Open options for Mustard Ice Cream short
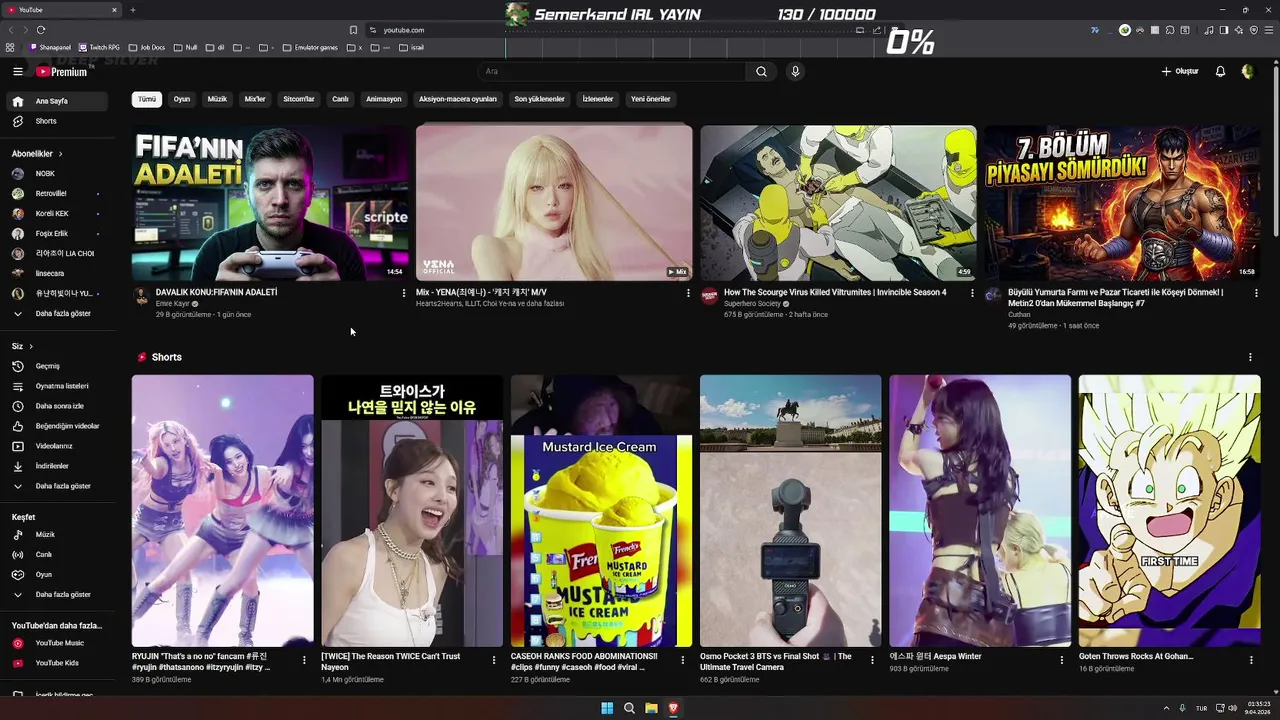 coord(683,660)
